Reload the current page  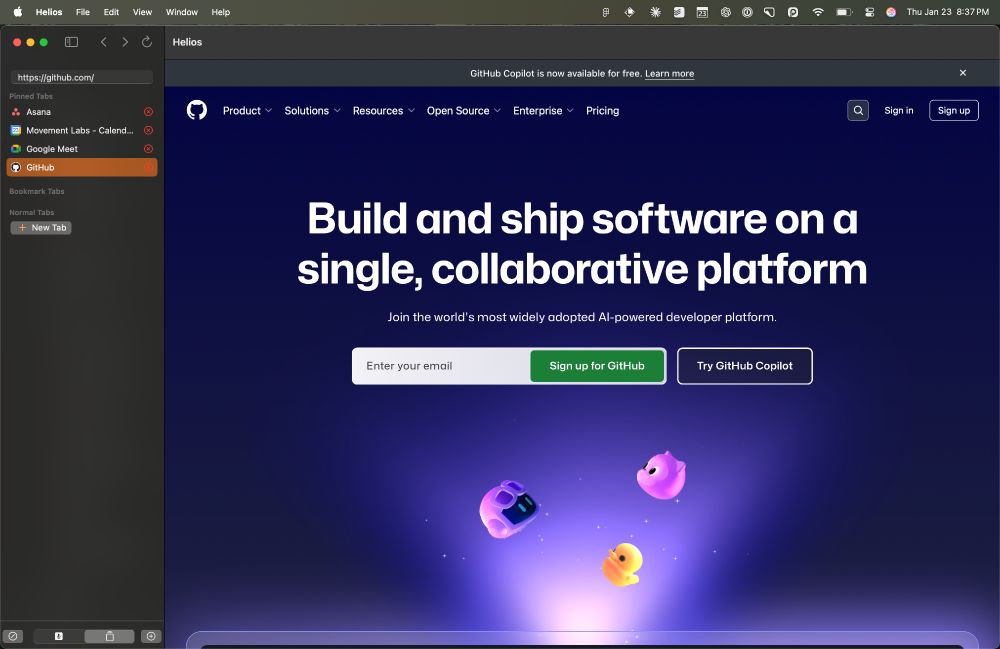(147, 42)
